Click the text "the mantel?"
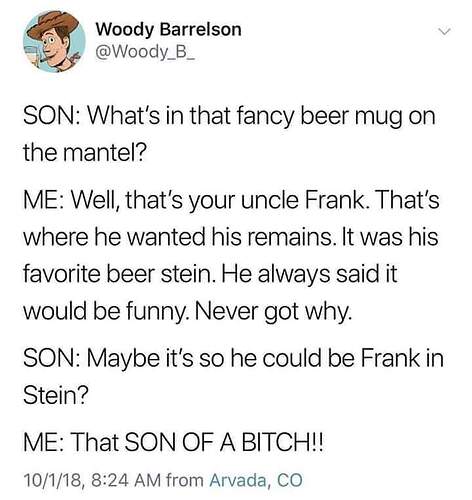Image resolution: width=472 pixels, height=500 pixels. click(x=85, y=153)
